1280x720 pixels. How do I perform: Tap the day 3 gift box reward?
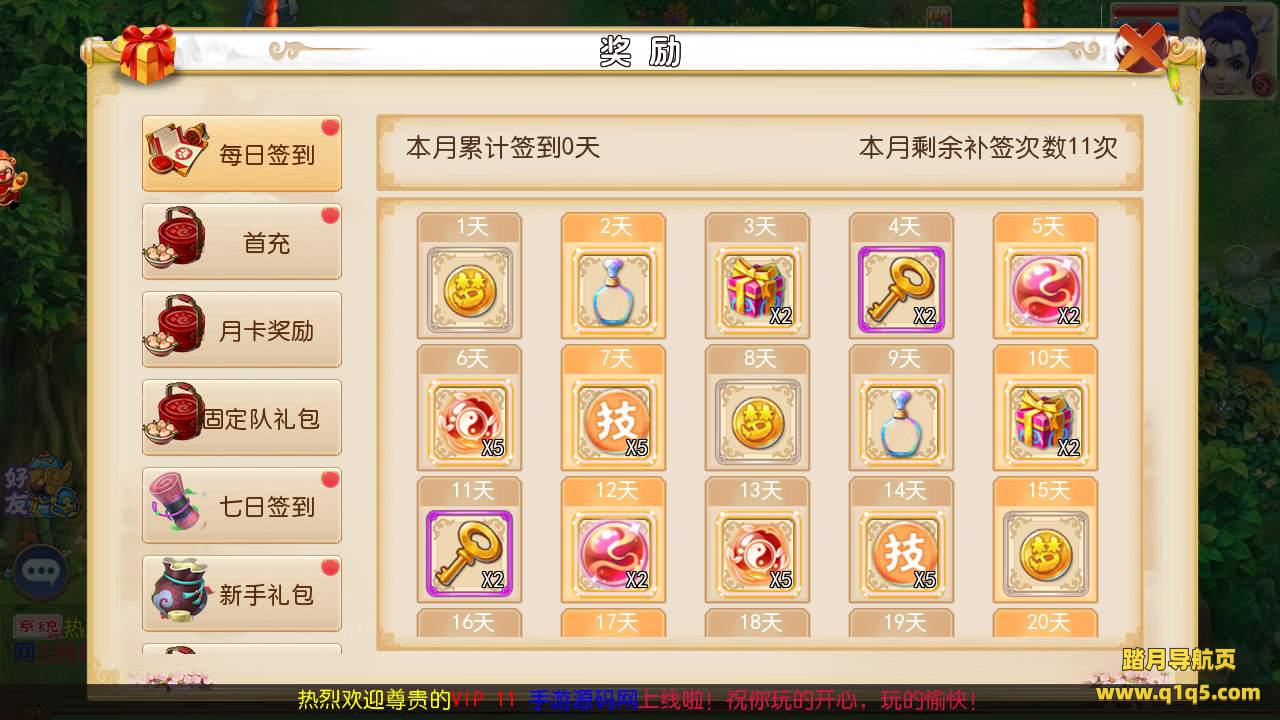pos(758,289)
